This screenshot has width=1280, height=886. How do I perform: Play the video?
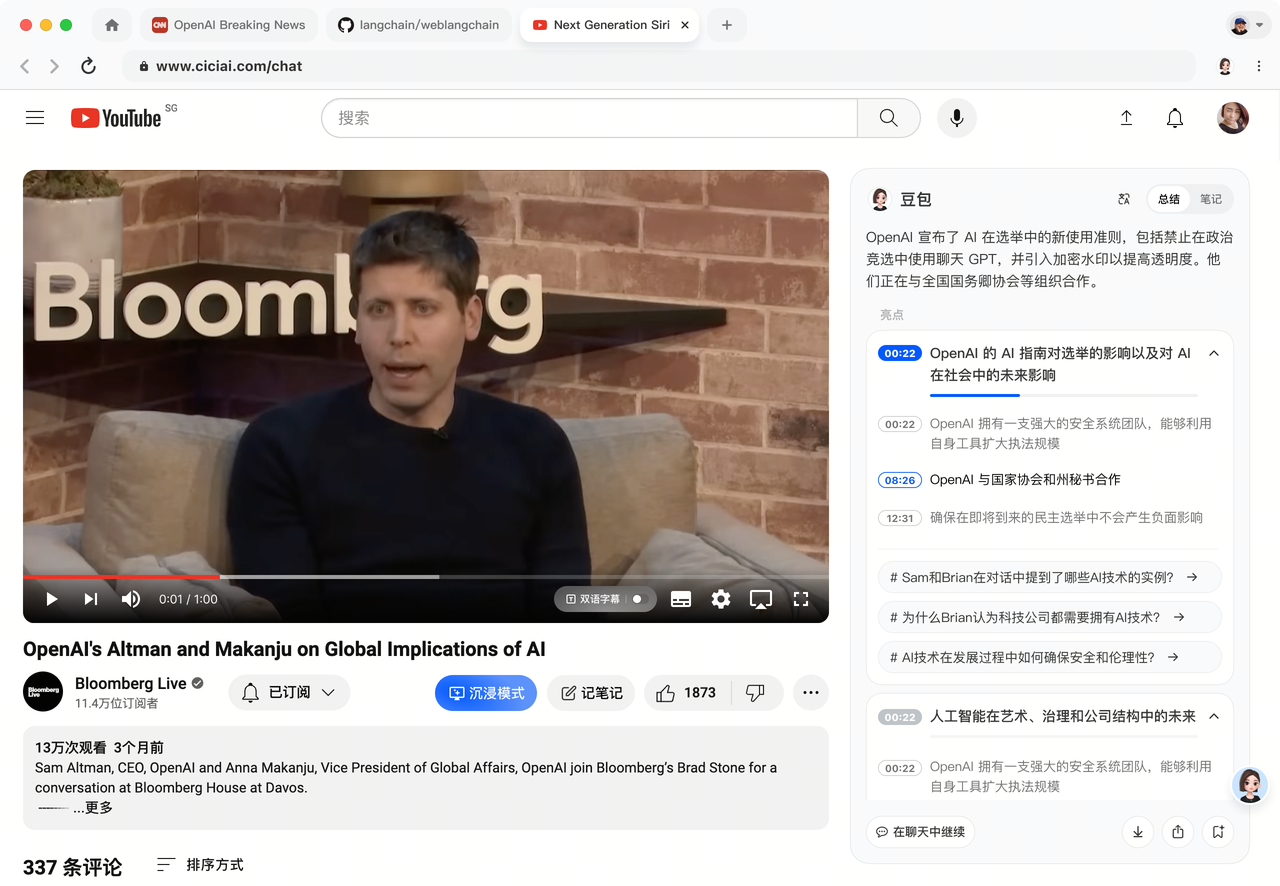pos(52,599)
